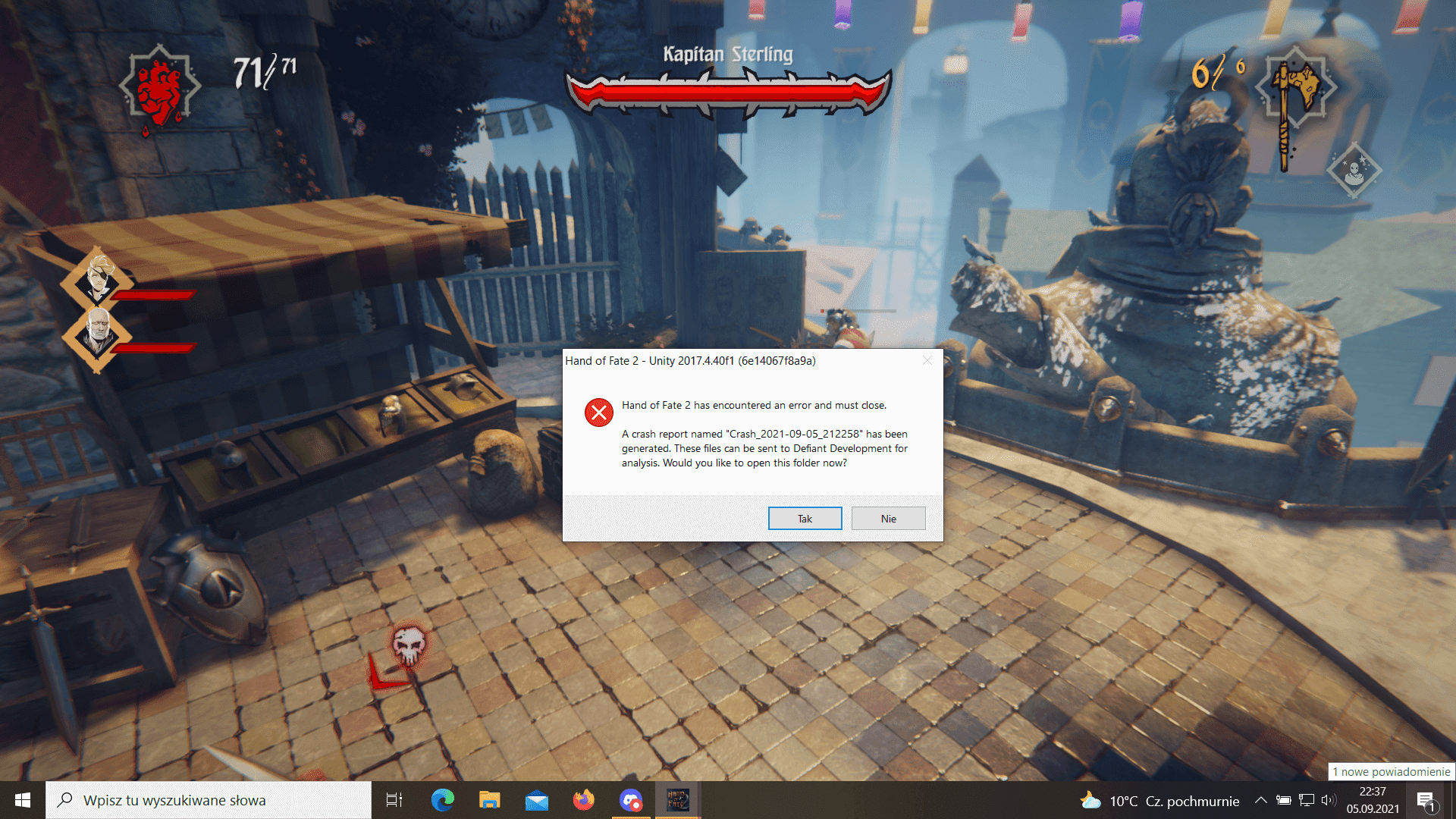Open the Windows Start menu
The height and width of the screenshot is (819, 1456).
23,800
